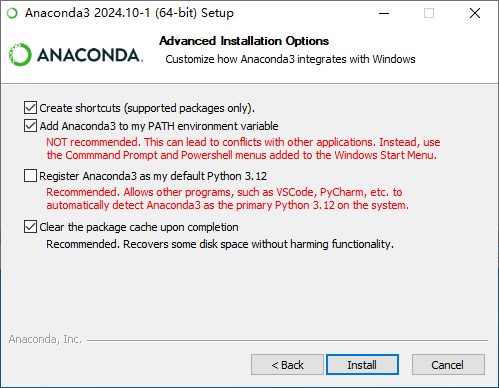This screenshot has width=499, height=388.
Task: Uncheck the Create shortcuts checkbox
Action: click(30, 108)
